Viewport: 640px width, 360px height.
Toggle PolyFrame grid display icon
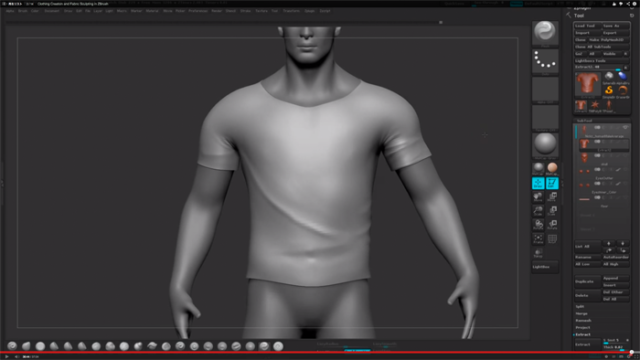click(x=552, y=239)
